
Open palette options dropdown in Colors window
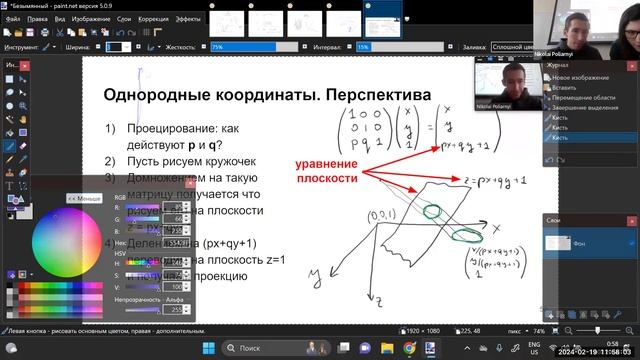(32, 275)
